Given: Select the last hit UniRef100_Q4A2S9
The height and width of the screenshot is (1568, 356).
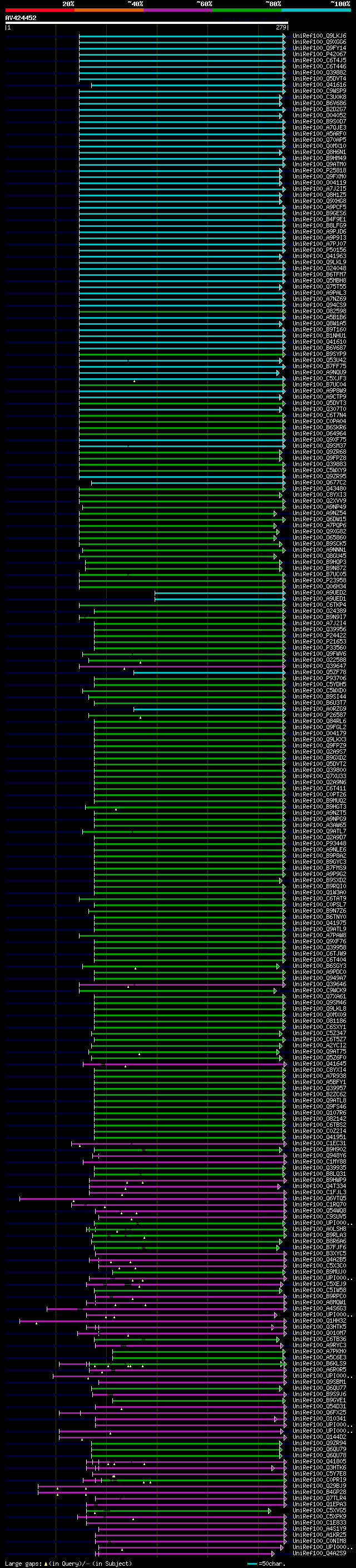Looking at the screenshot, I should coord(319,1554).
